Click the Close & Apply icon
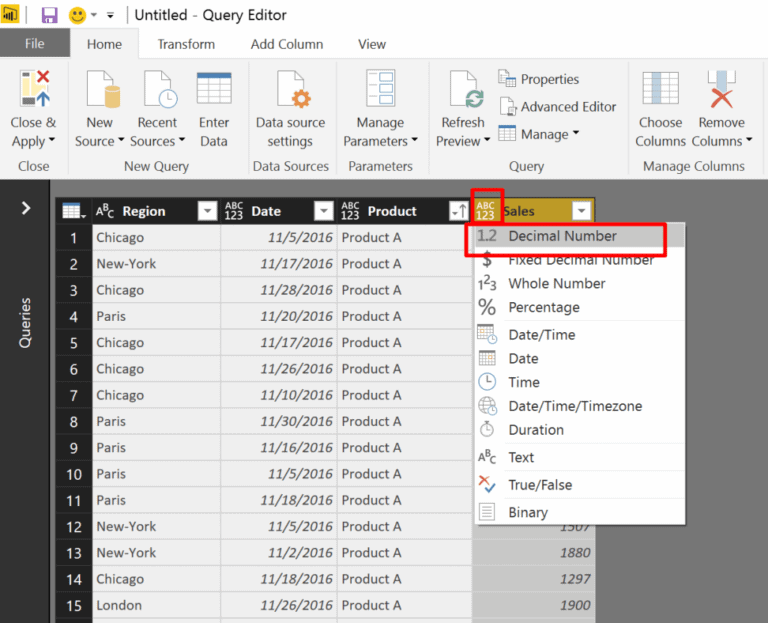Viewport: 768px width, 623px height. pyautogui.click(x=34, y=90)
